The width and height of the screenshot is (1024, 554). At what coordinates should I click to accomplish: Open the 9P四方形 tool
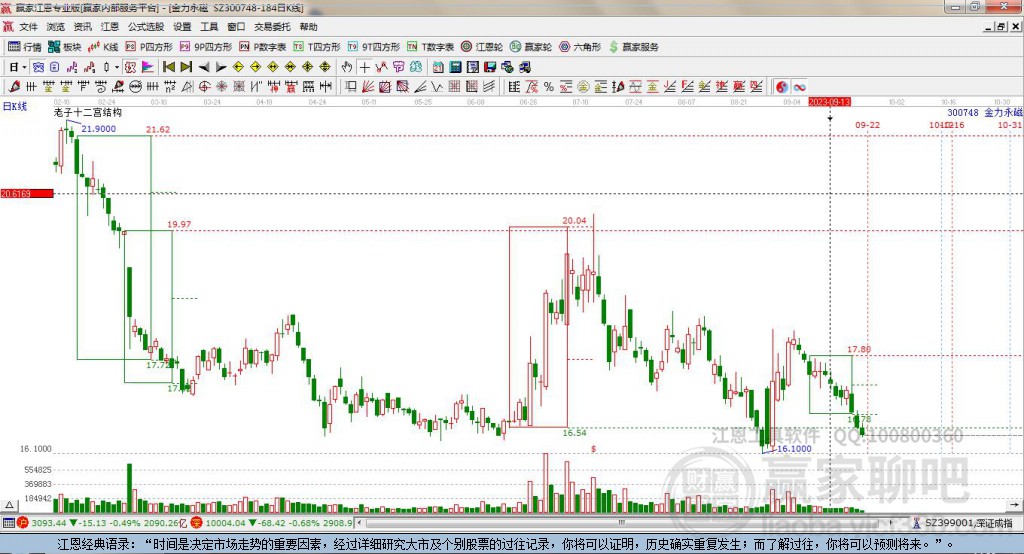click(206, 46)
